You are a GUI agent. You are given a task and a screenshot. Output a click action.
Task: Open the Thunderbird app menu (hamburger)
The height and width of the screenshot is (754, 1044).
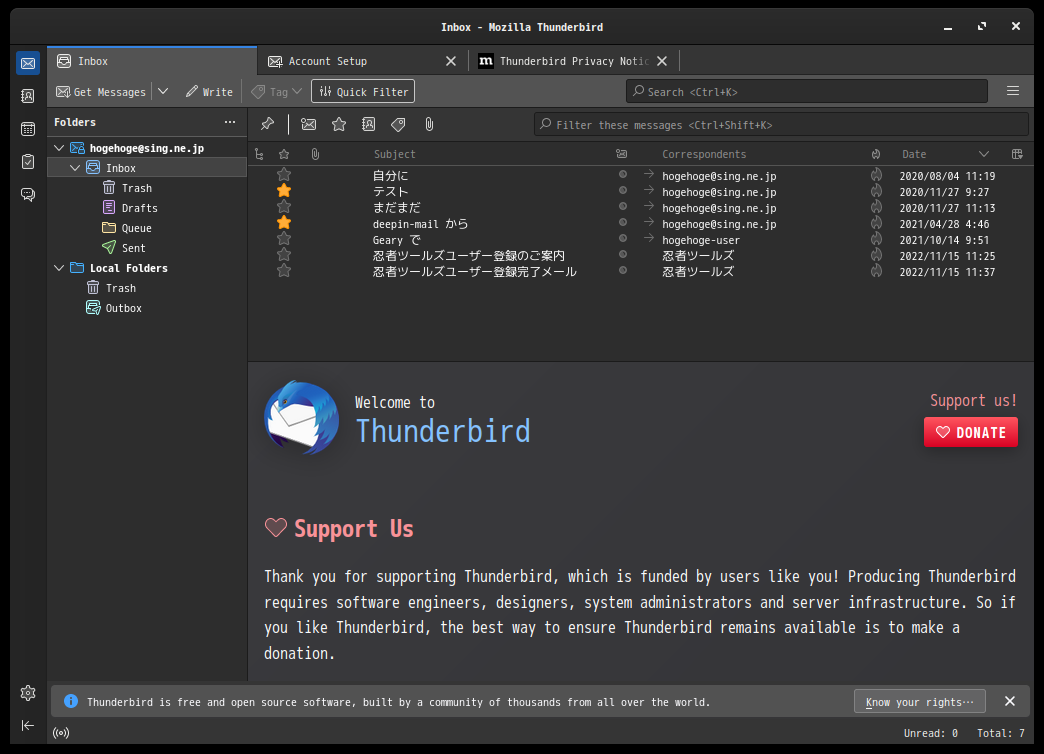tap(1013, 91)
